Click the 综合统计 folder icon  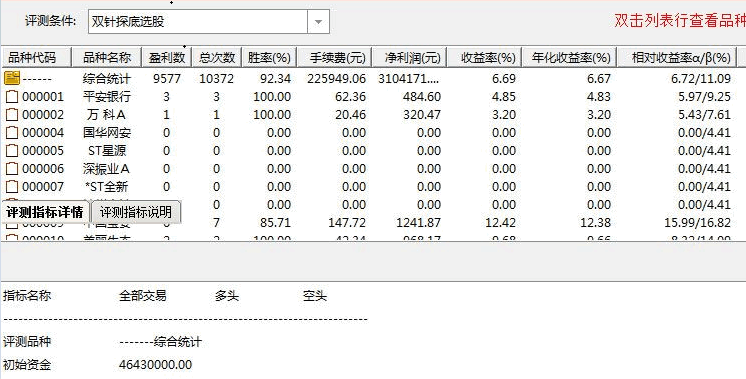click(x=12, y=78)
